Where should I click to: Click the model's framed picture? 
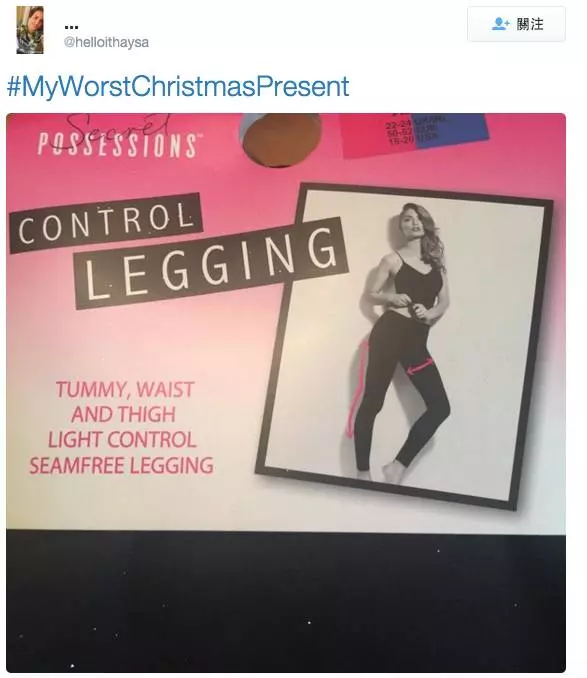pyautogui.click(x=404, y=346)
